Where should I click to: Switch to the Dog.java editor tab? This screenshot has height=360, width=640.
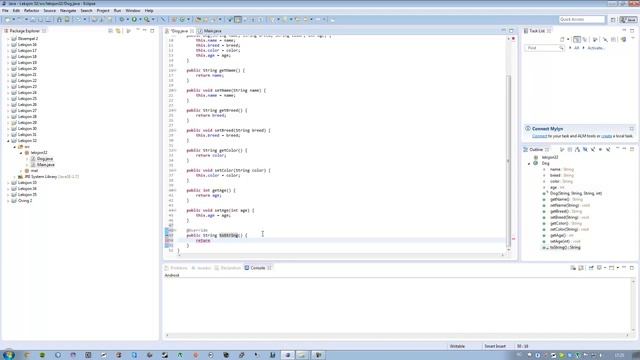click(x=179, y=31)
